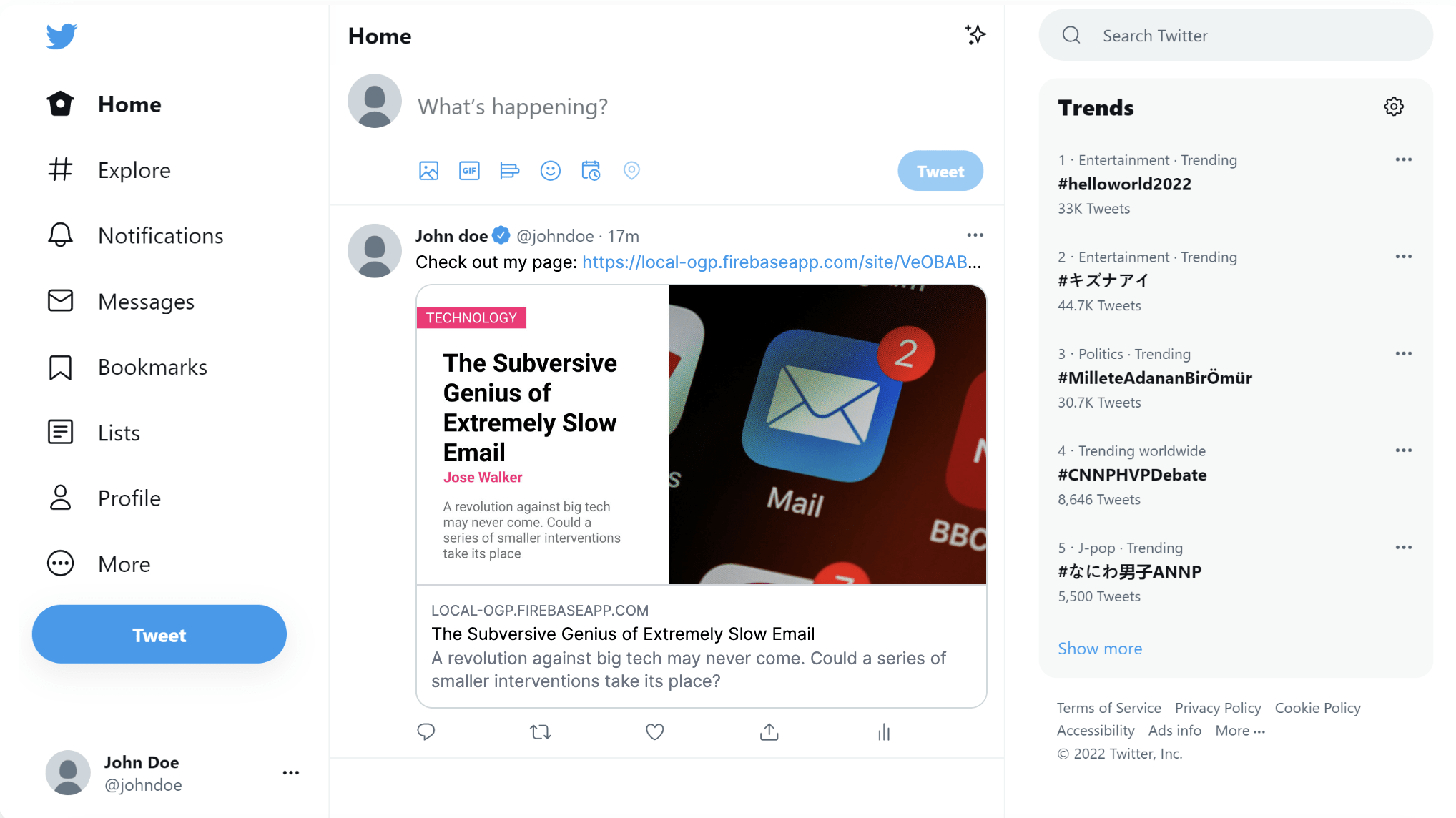Add a poll to the tweet
Image resolution: width=1456 pixels, height=818 pixels.
[509, 171]
